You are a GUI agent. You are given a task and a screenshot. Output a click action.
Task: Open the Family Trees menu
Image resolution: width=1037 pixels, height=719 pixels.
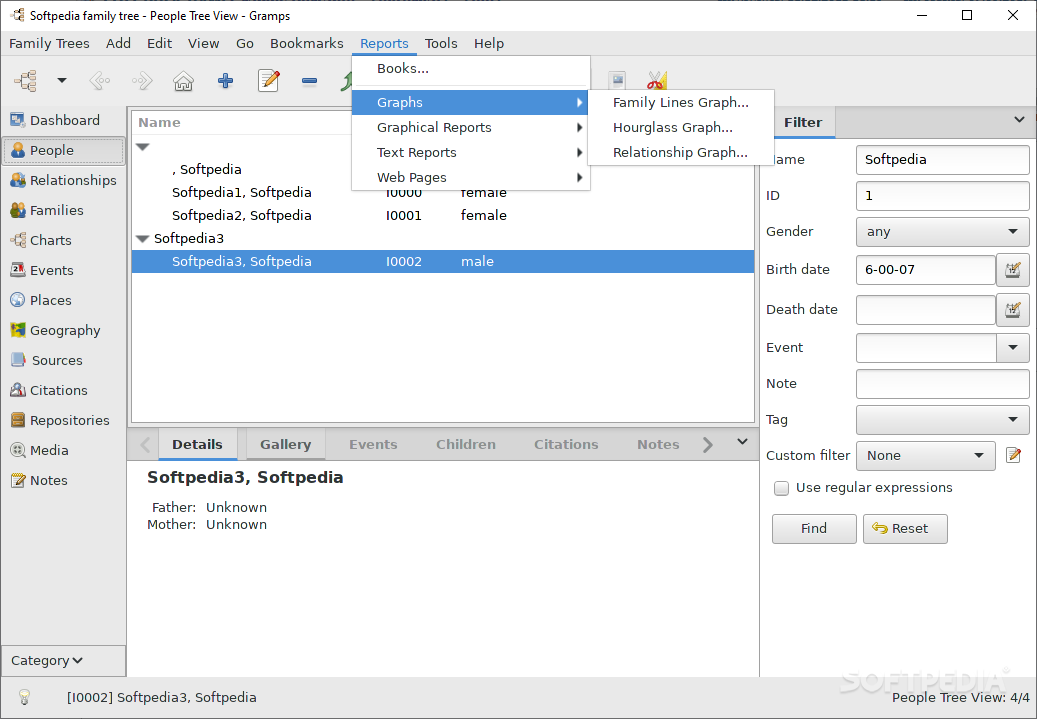tap(49, 44)
